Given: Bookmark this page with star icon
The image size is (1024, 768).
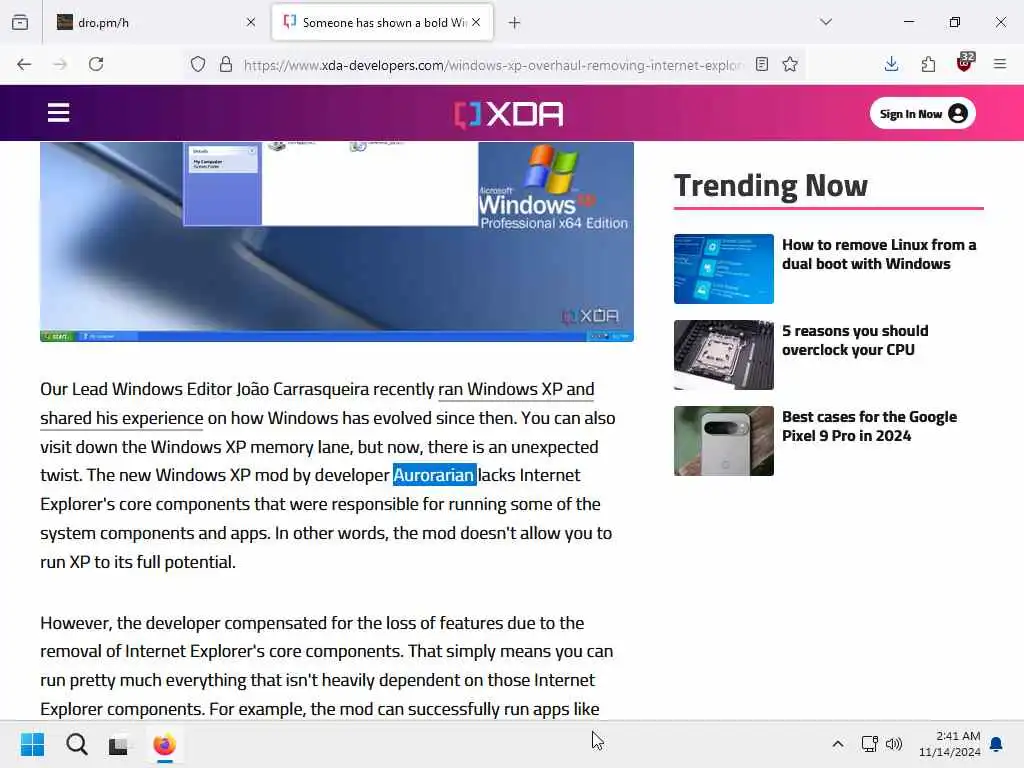Looking at the screenshot, I should pos(790,64).
